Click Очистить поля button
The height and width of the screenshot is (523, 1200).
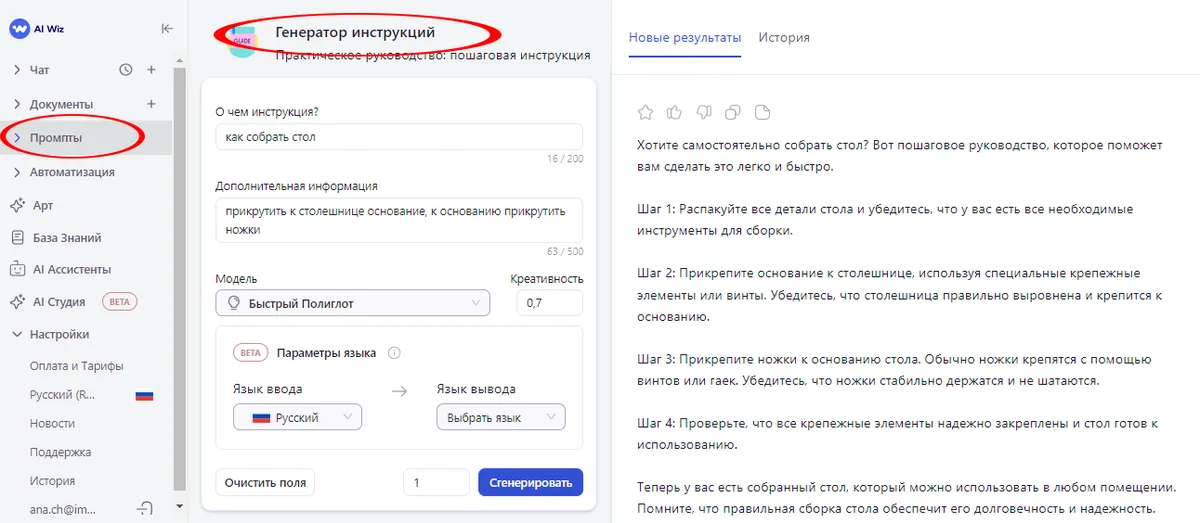coord(265,482)
